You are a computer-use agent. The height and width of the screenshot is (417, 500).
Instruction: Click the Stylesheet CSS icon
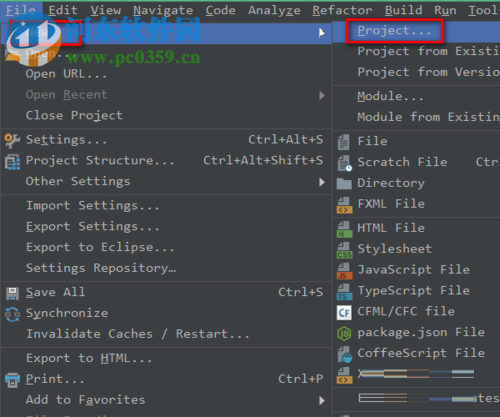344,250
